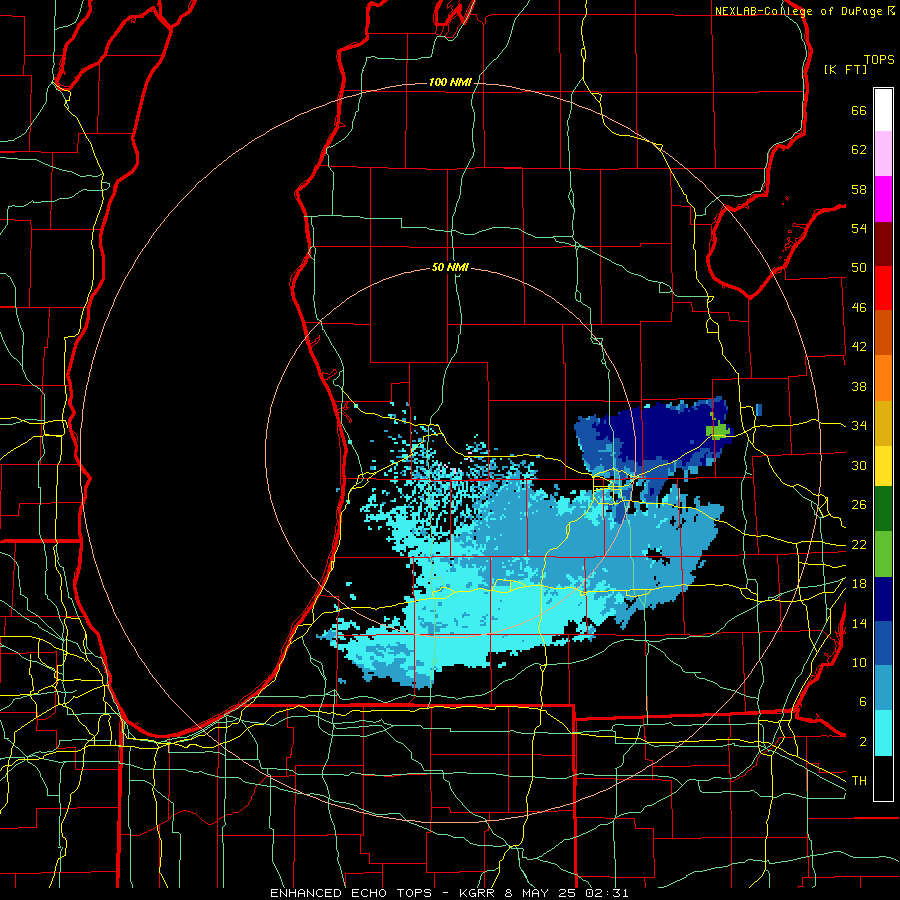900x900 pixels.
Task: Pick the cyan 10 kft legend swatch
Action: coord(883,734)
